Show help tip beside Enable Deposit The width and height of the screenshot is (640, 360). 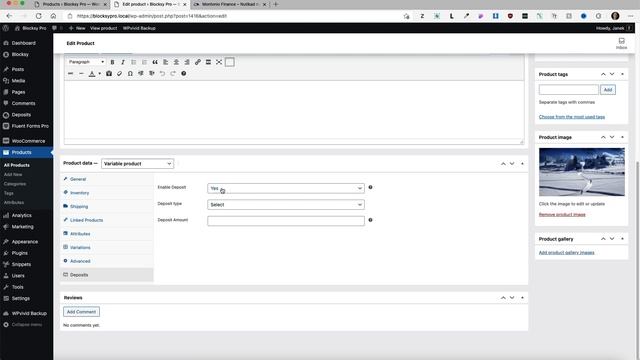pyautogui.click(x=370, y=187)
